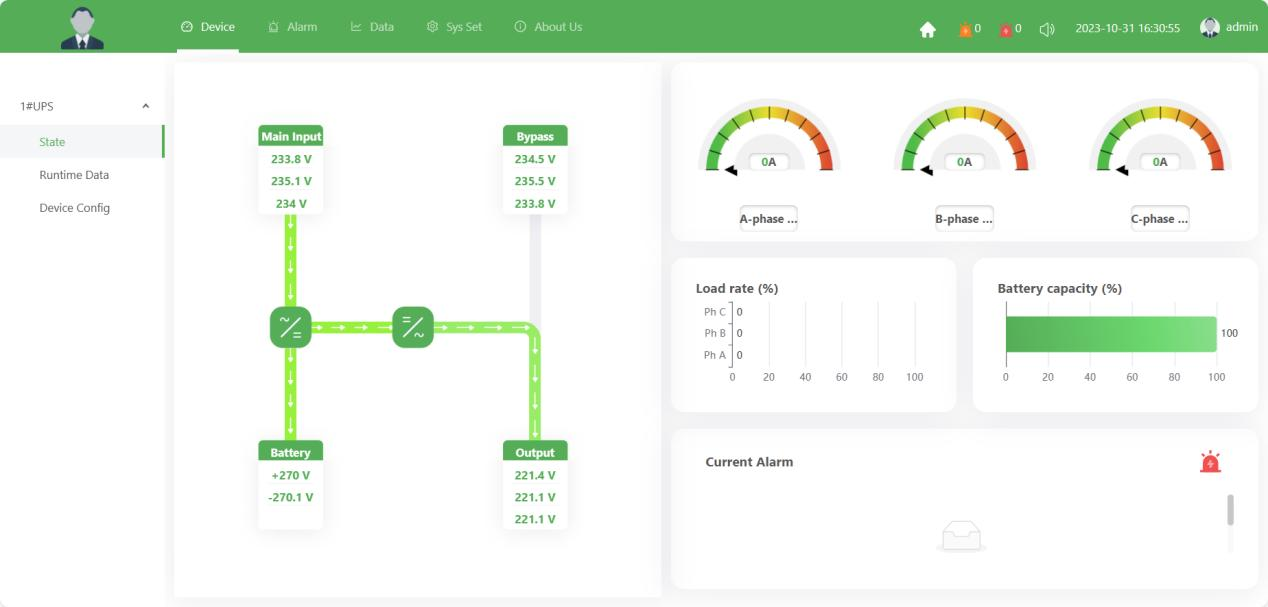Click the rectifier AC/DC converter icon

[x=290, y=327]
